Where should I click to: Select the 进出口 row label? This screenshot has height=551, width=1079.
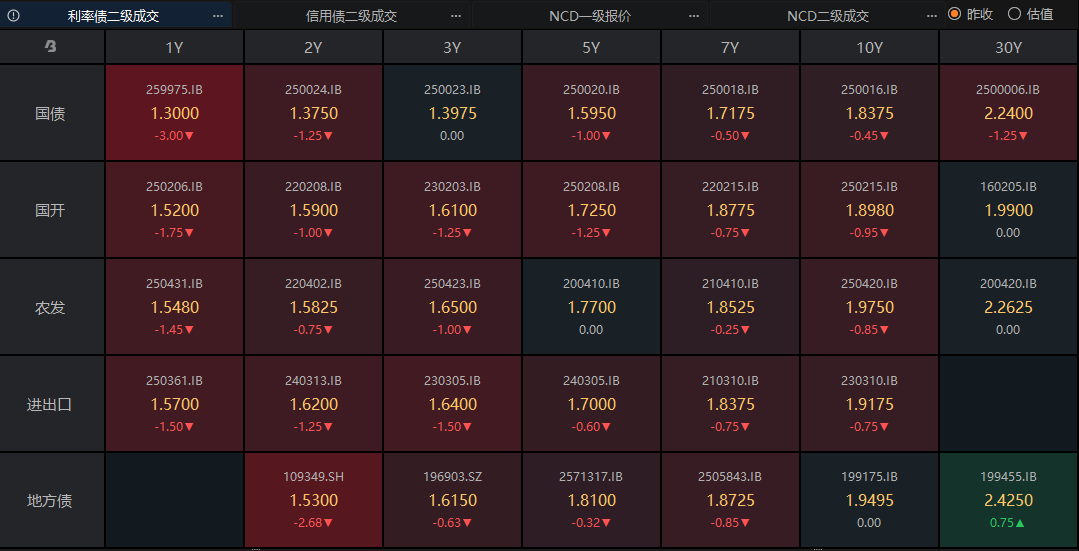(51, 404)
